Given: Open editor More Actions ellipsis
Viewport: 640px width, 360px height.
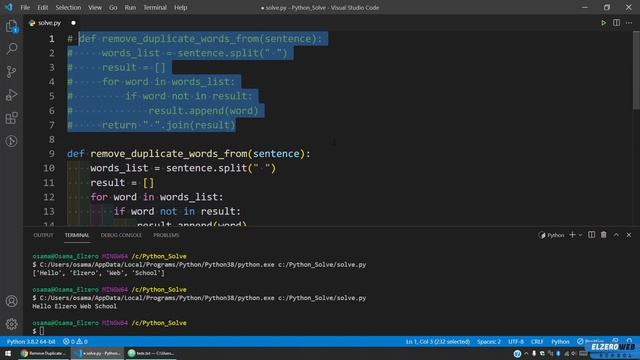Looking at the screenshot, I should pos(629,23).
